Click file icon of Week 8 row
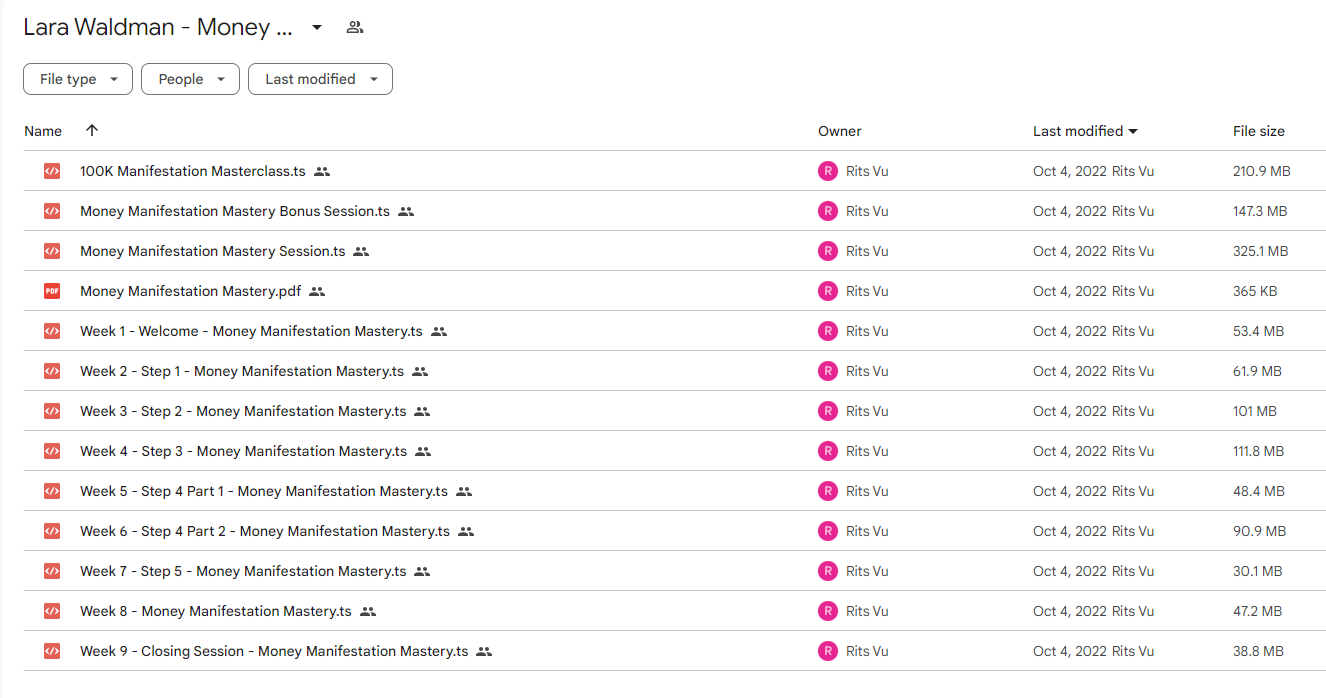This screenshot has height=698, width=1326. pos(52,611)
